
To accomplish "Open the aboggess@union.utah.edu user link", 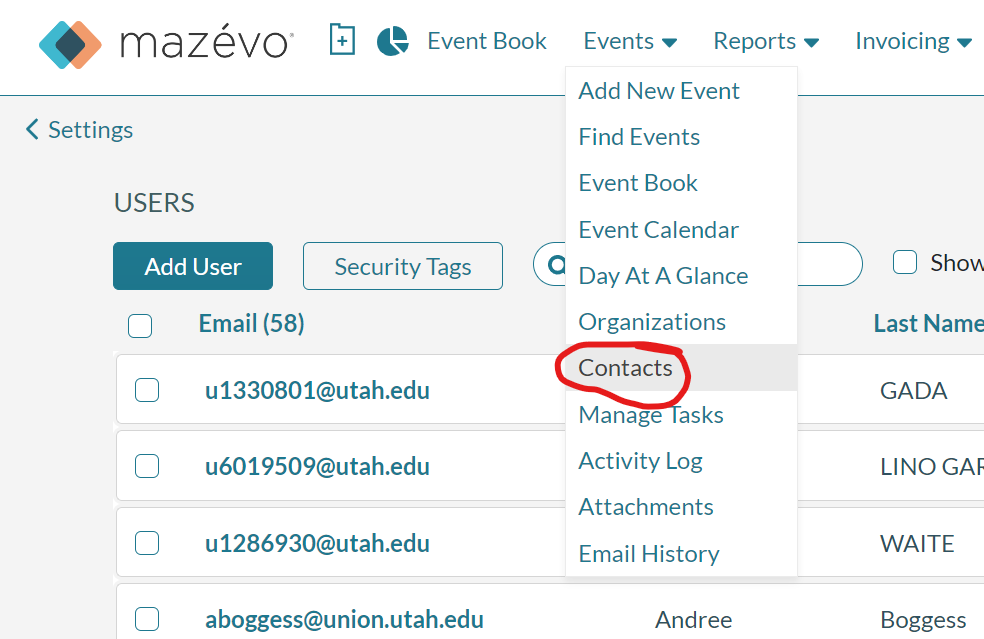I will point(345,620).
